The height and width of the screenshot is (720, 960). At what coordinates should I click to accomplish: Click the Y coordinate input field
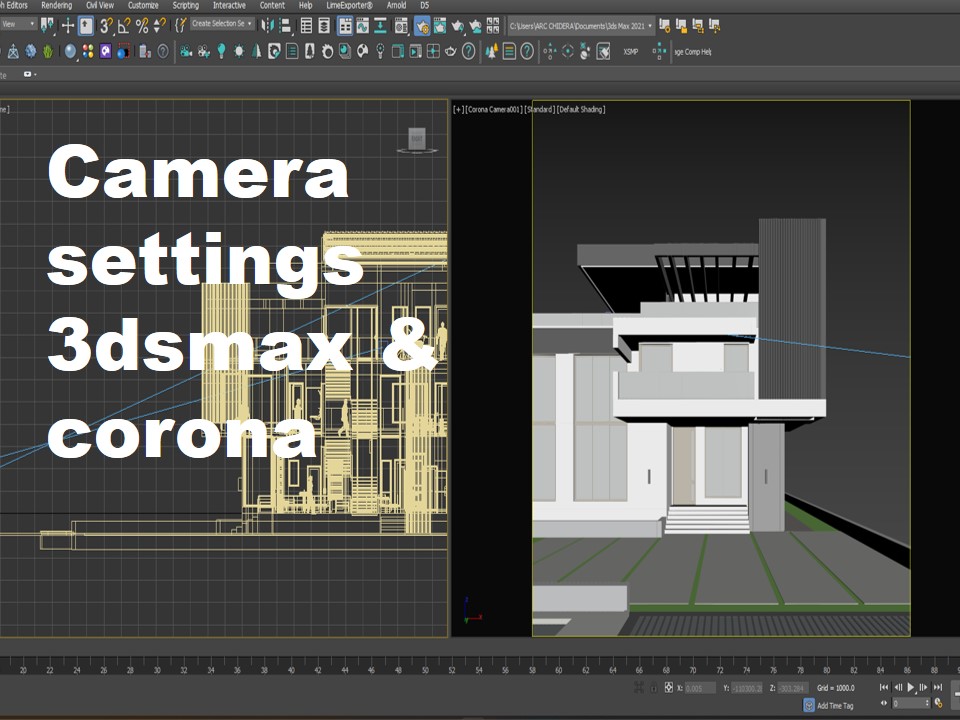(746, 688)
